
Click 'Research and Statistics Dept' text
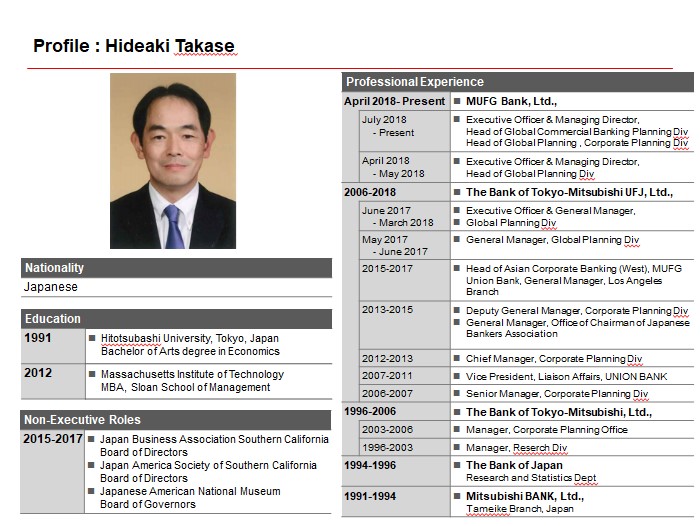[x=531, y=478]
